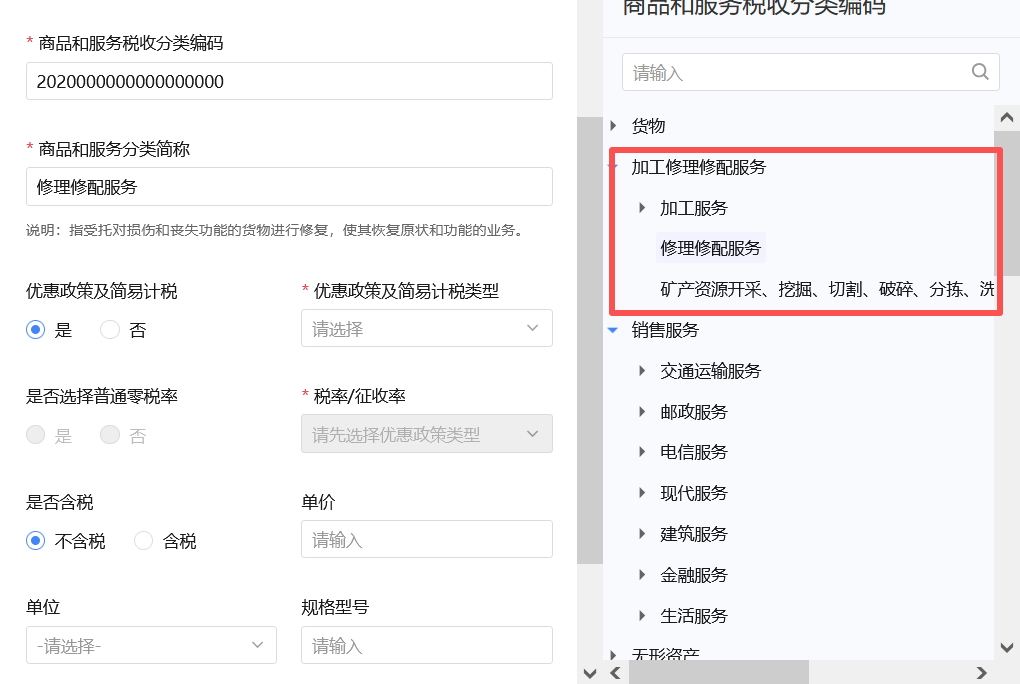Expand the 加工服务 tree node
Image resolution: width=1020 pixels, height=684 pixels.
tap(640, 207)
